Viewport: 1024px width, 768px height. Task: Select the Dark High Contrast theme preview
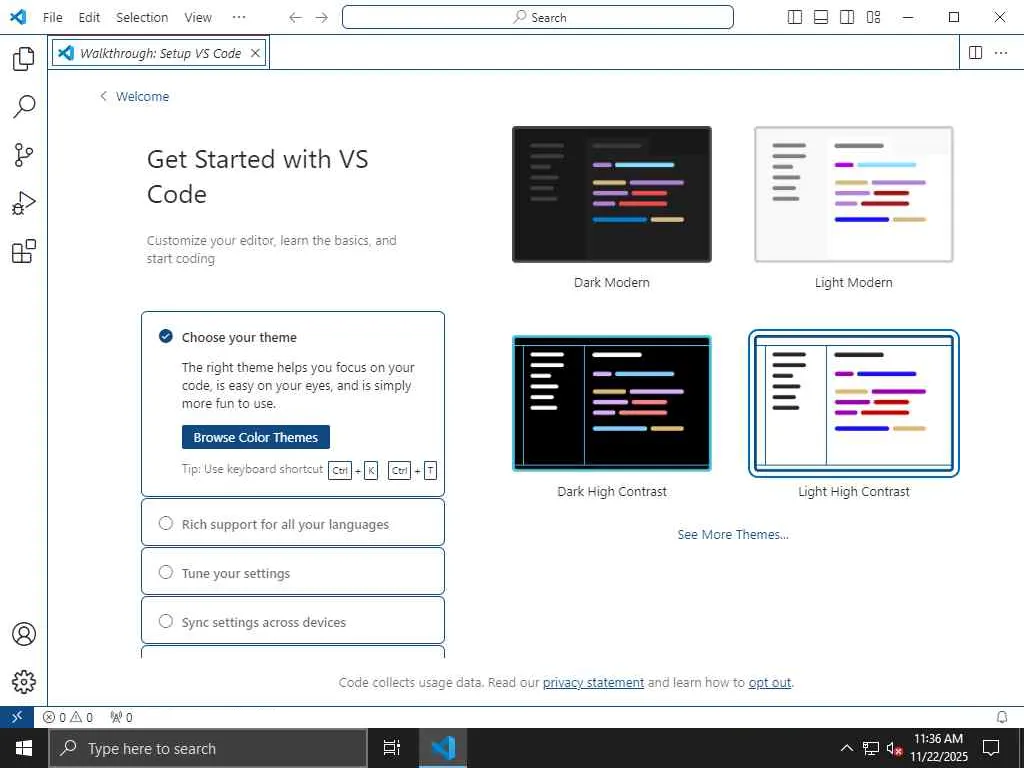coord(612,403)
